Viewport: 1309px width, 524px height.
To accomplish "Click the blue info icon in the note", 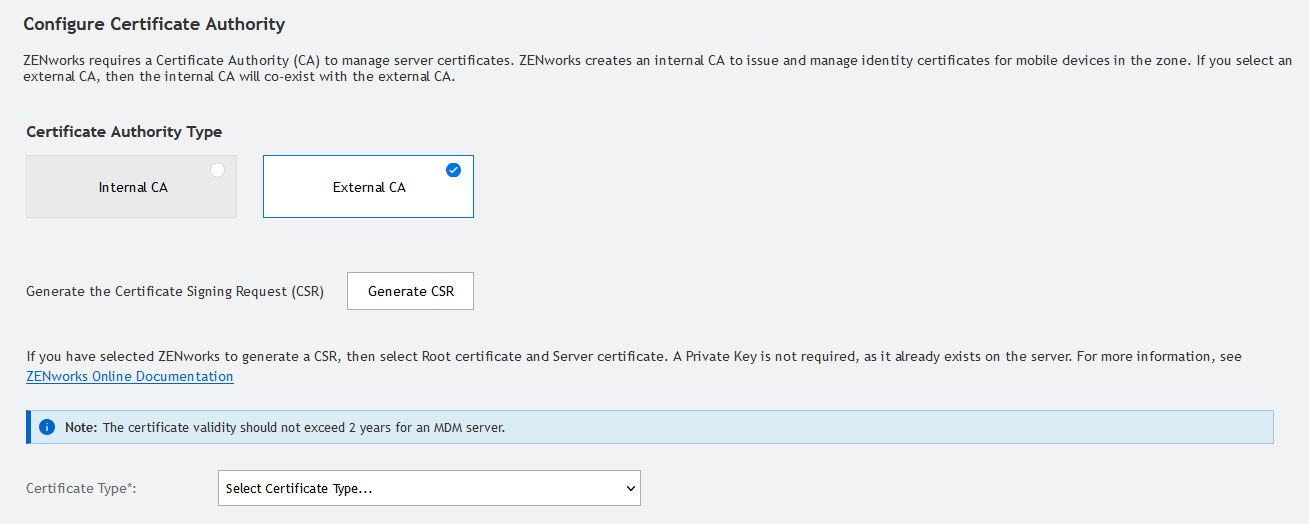I will click(x=46, y=427).
